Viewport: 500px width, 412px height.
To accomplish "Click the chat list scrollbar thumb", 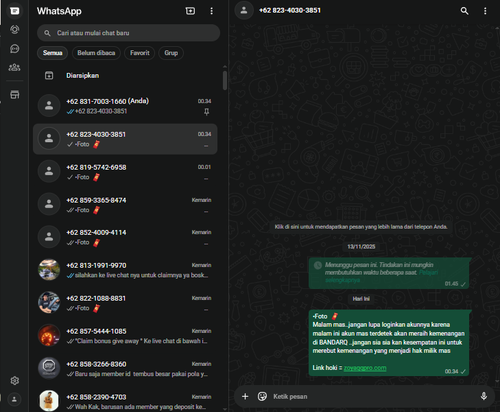I will click(x=225, y=80).
